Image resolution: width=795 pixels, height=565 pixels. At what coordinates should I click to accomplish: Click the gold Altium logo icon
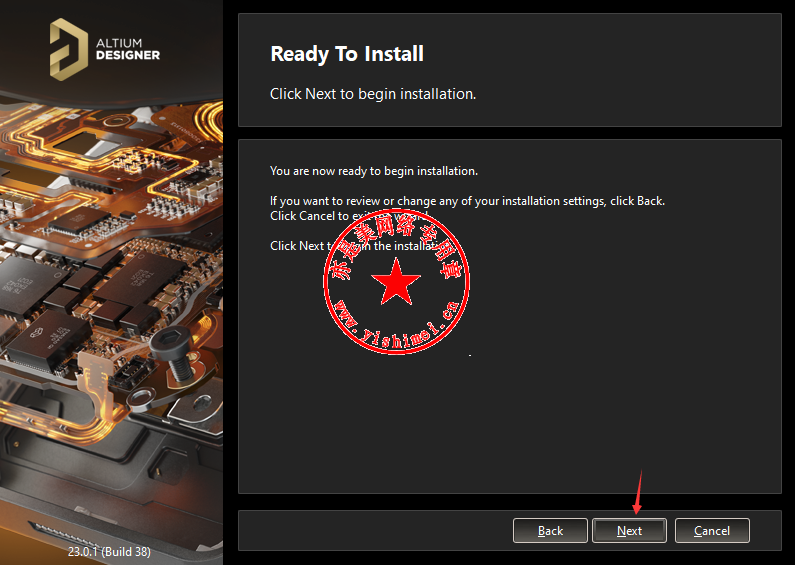(x=69, y=49)
